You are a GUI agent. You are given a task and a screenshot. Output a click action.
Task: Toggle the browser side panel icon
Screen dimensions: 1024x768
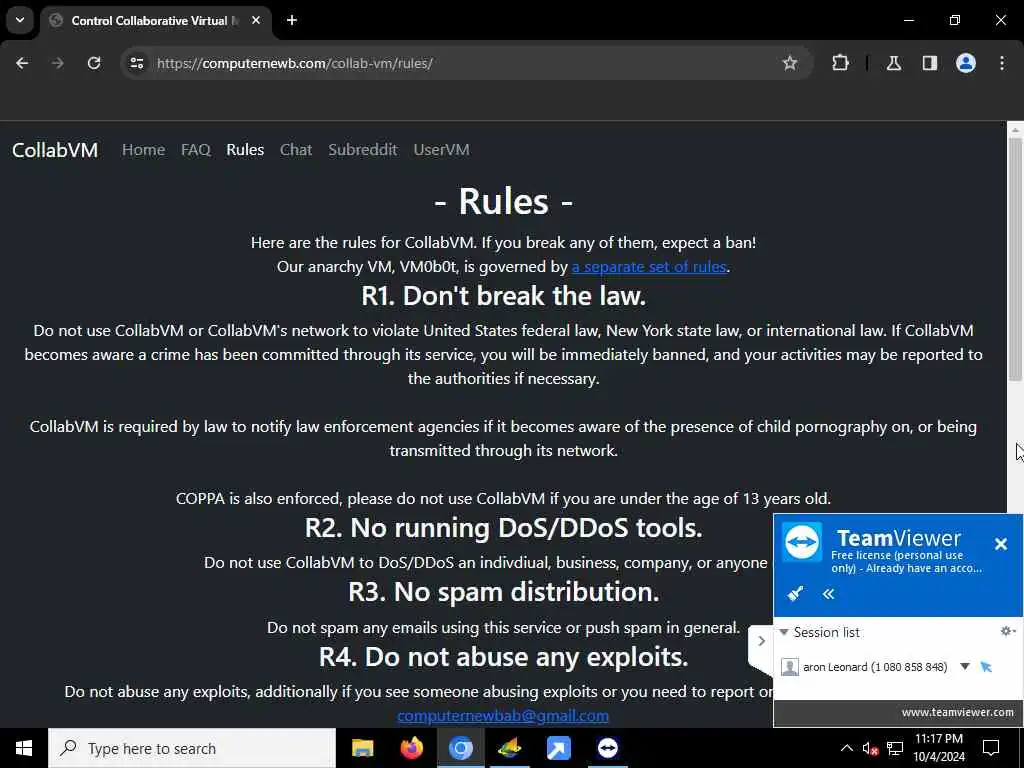point(929,63)
